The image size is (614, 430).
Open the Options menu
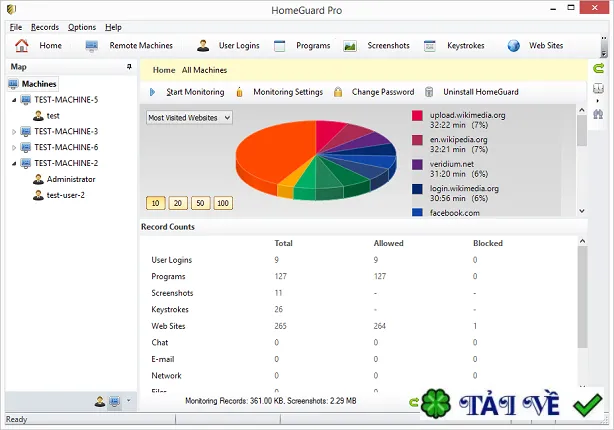tap(82, 27)
